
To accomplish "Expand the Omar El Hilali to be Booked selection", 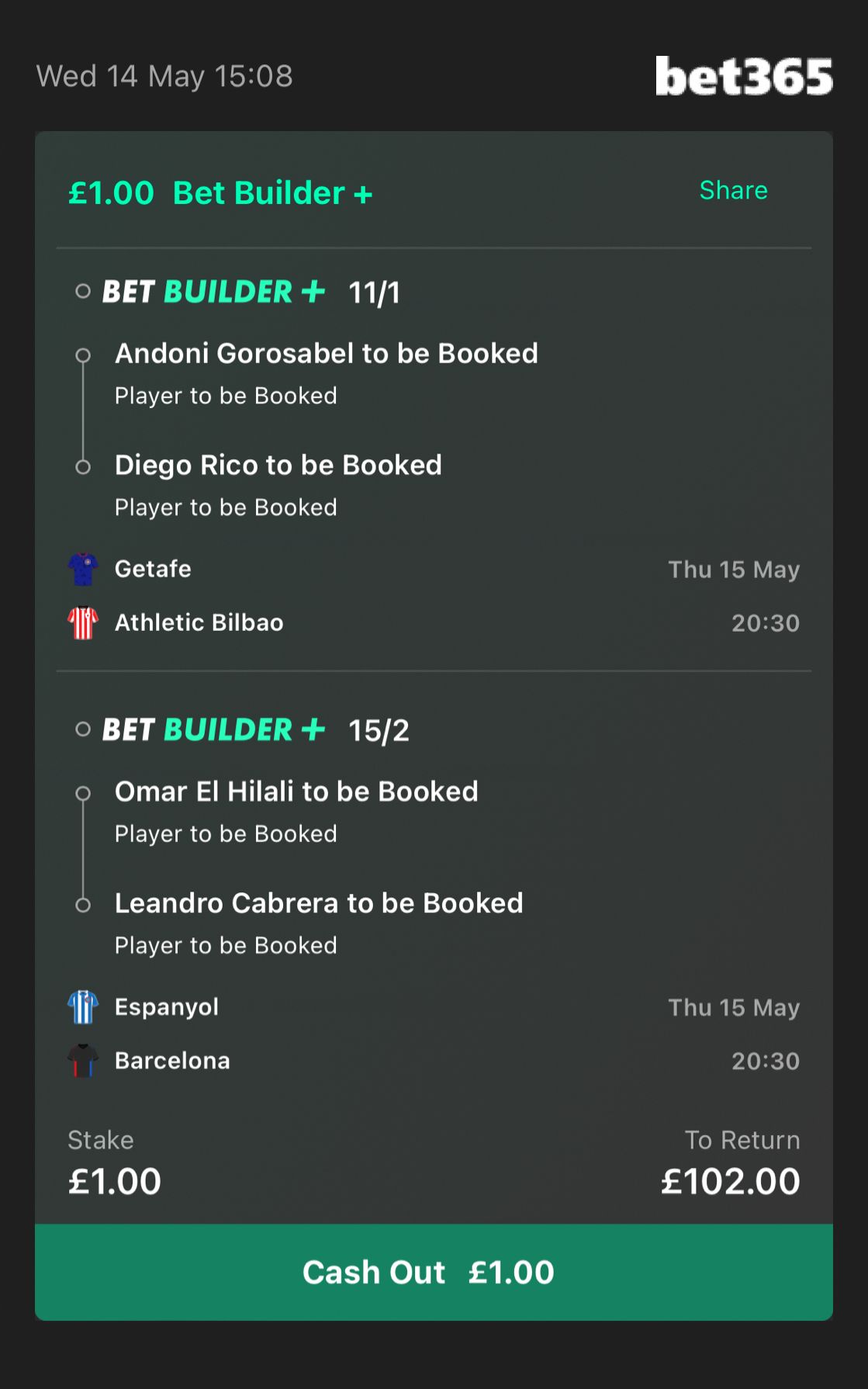I will pos(296,791).
